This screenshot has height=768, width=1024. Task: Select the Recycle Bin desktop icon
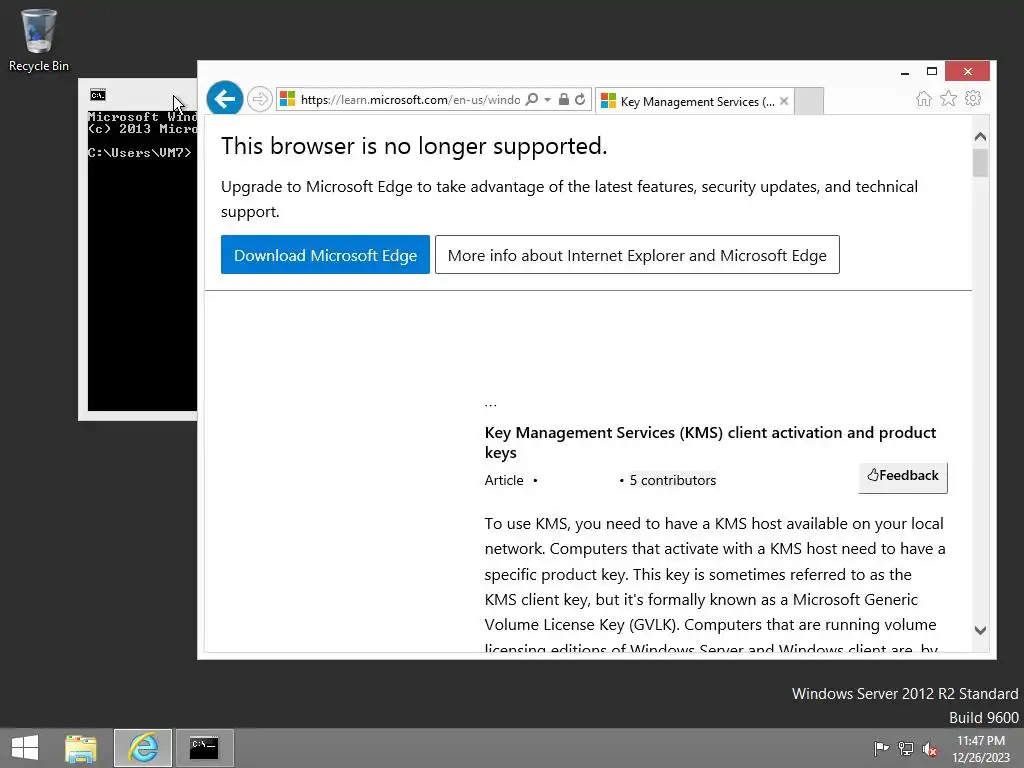39,40
